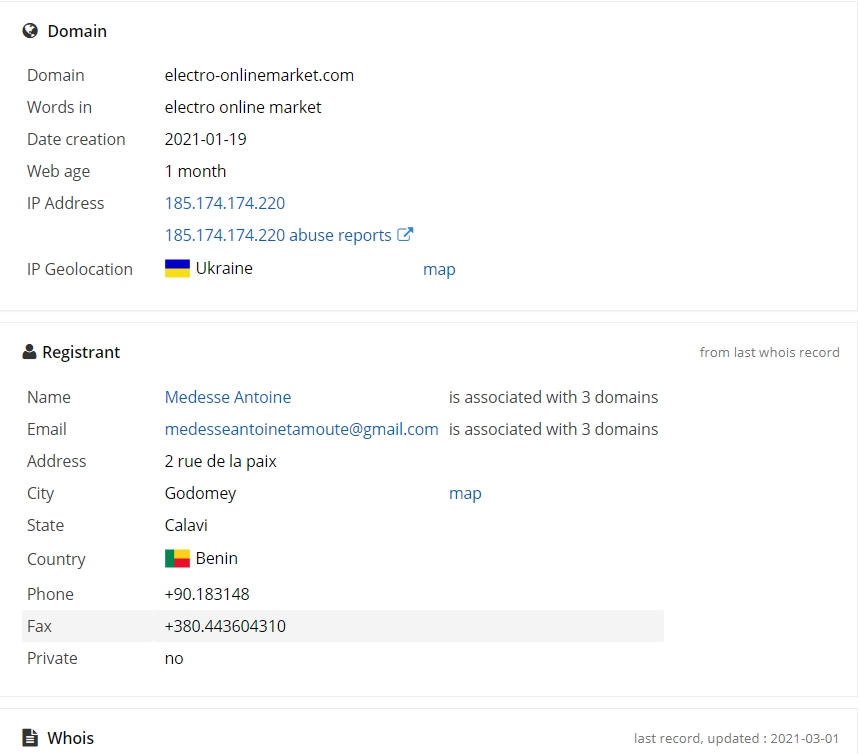Image resolution: width=859 pixels, height=754 pixels.
Task: Click 'is associated with 3 domains' beside Name
Action: (x=553, y=397)
